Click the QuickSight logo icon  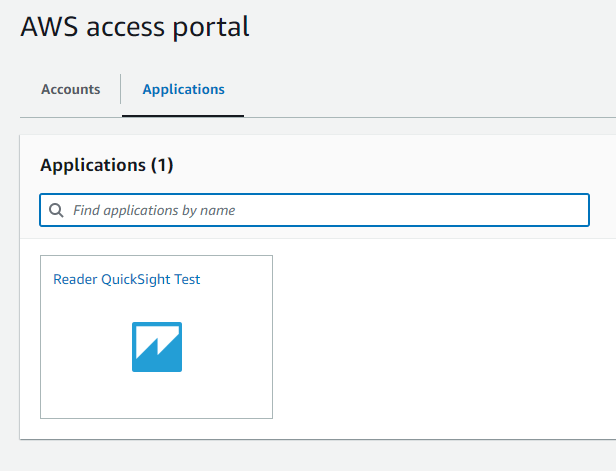pyautogui.click(x=157, y=347)
